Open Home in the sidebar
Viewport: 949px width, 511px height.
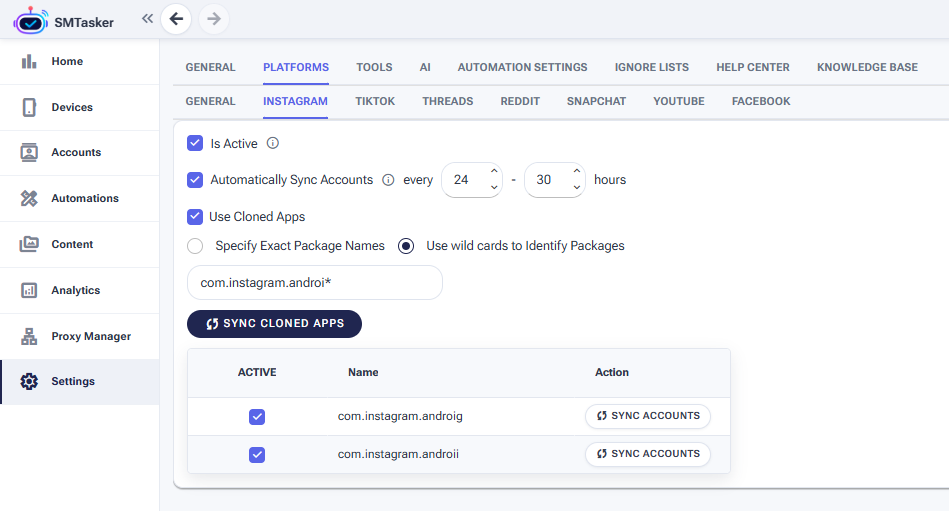point(79,61)
